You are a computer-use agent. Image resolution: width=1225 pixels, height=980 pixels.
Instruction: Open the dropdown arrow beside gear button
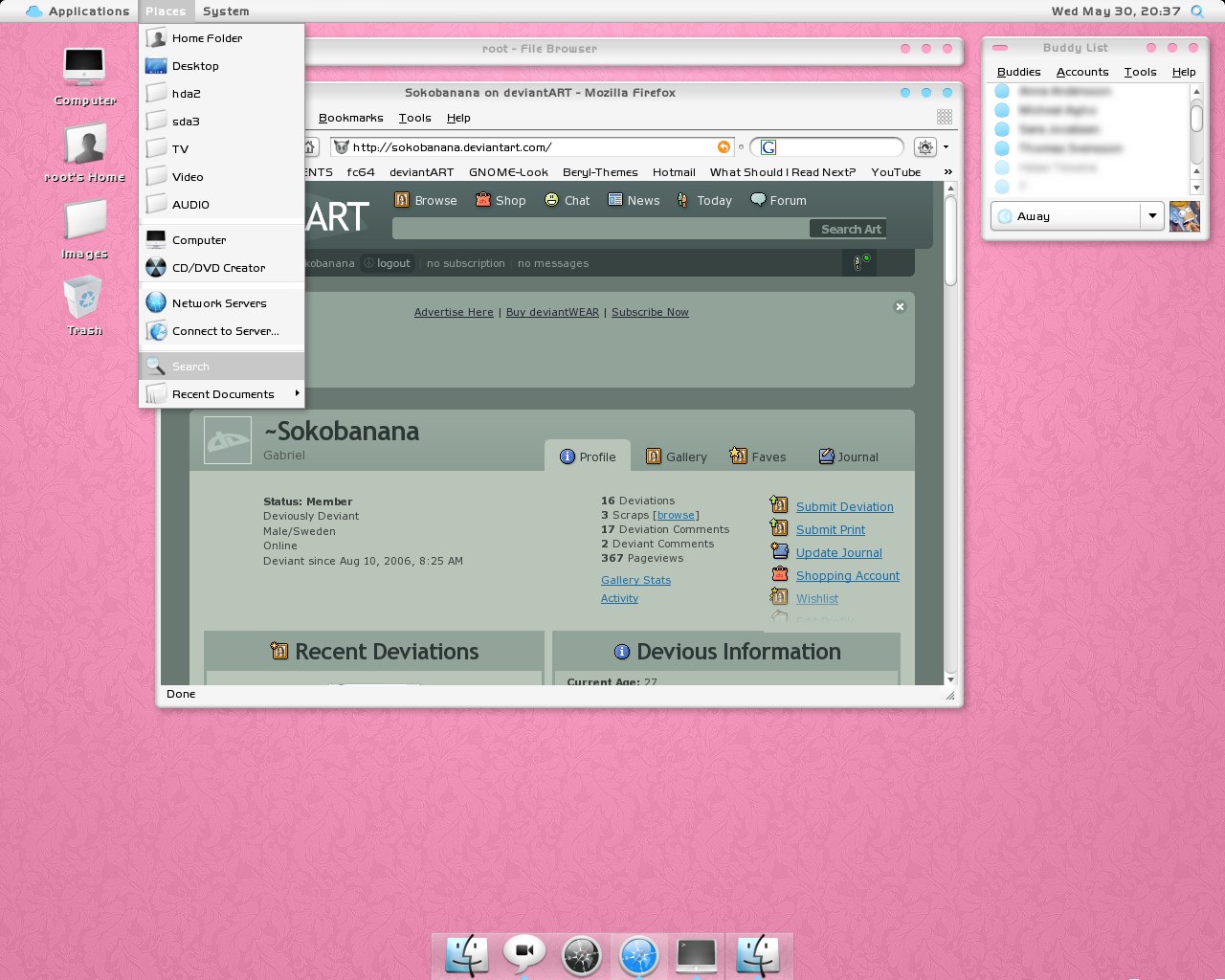(946, 147)
